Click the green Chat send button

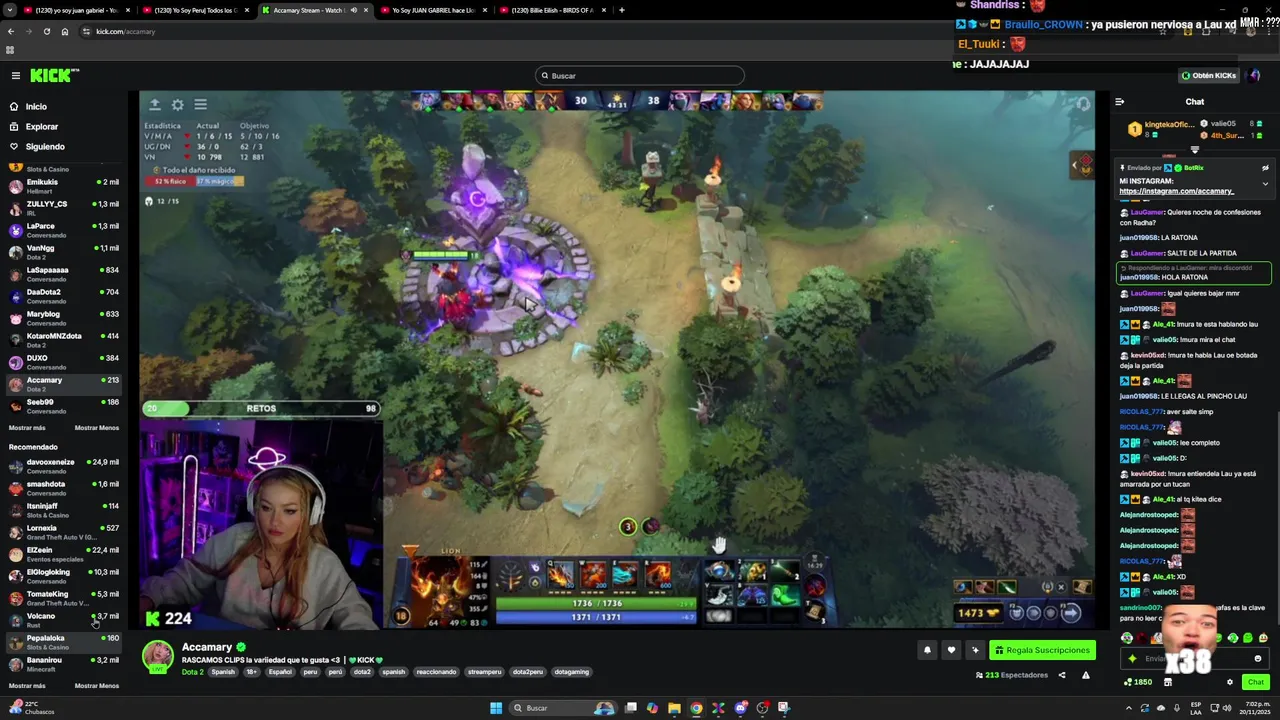(x=1255, y=682)
